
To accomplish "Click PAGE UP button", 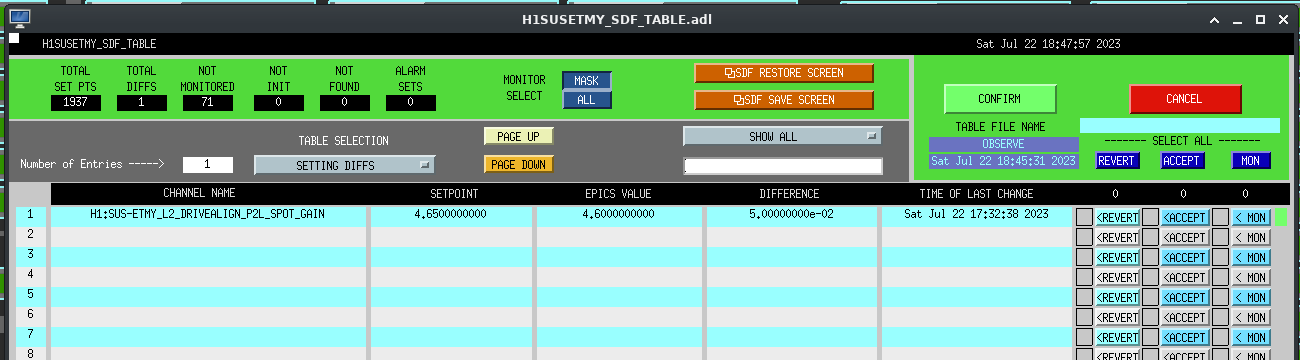I will click(x=518, y=136).
